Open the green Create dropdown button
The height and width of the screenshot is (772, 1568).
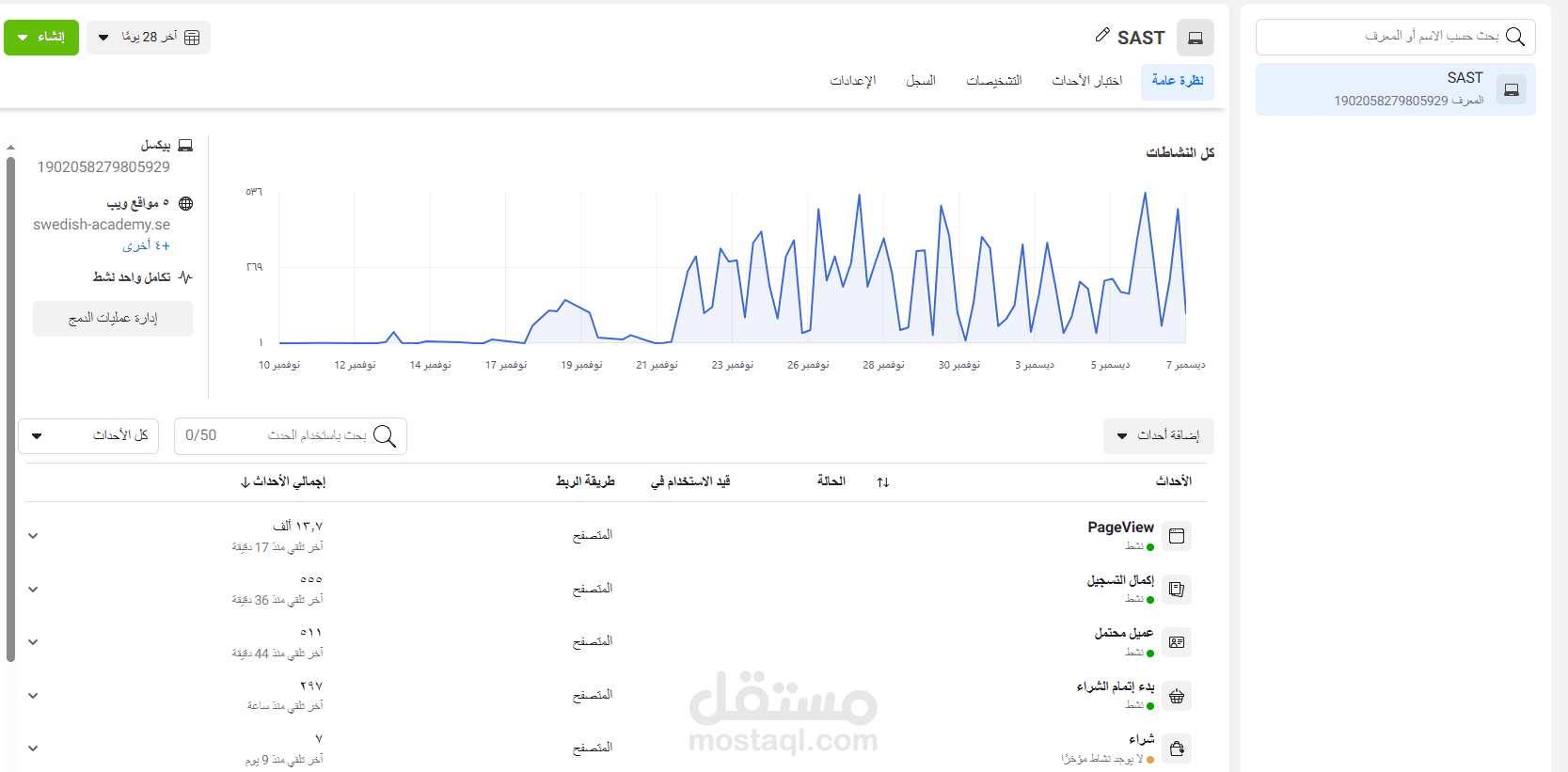(41, 38)
